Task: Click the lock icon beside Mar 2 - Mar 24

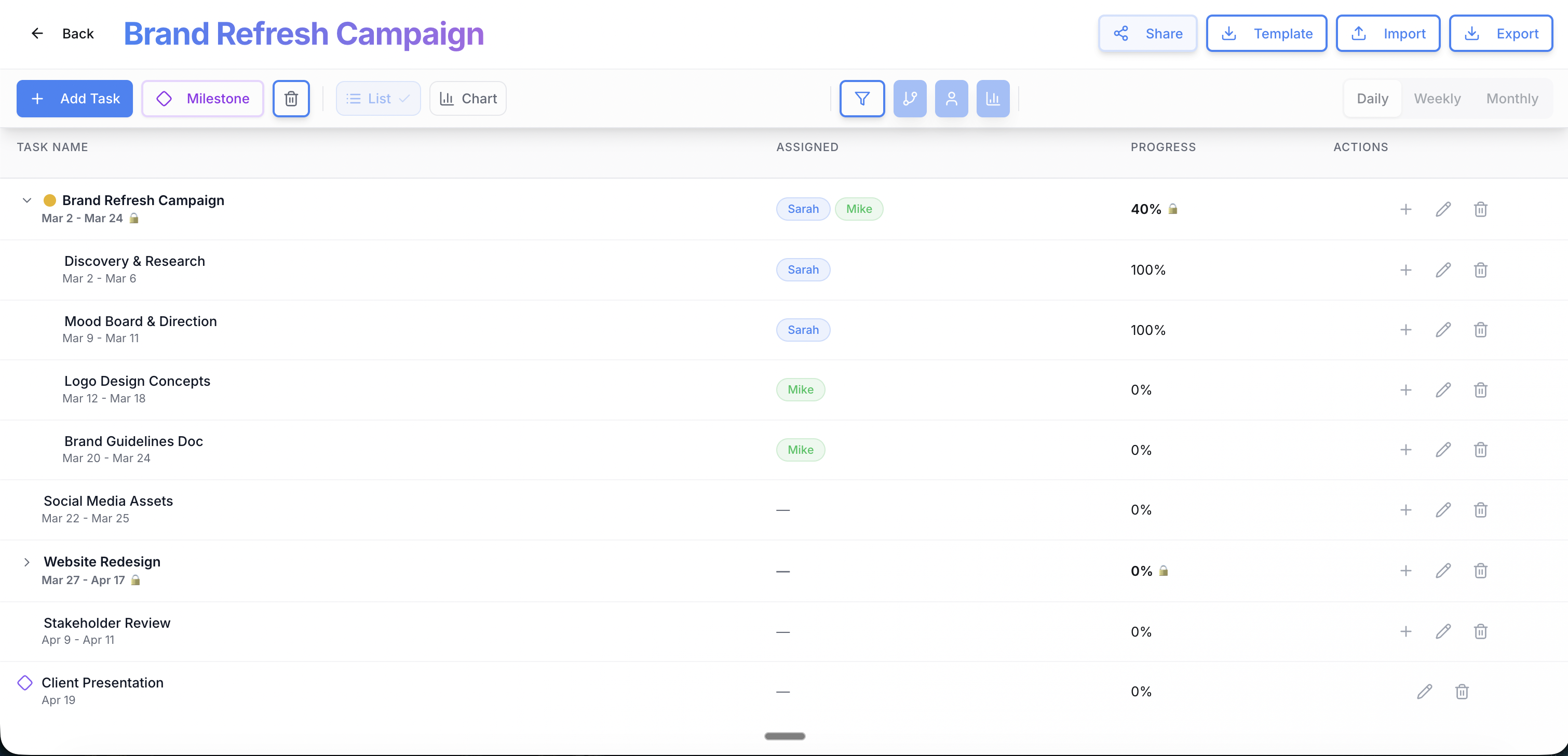Action: click(134, 218)
